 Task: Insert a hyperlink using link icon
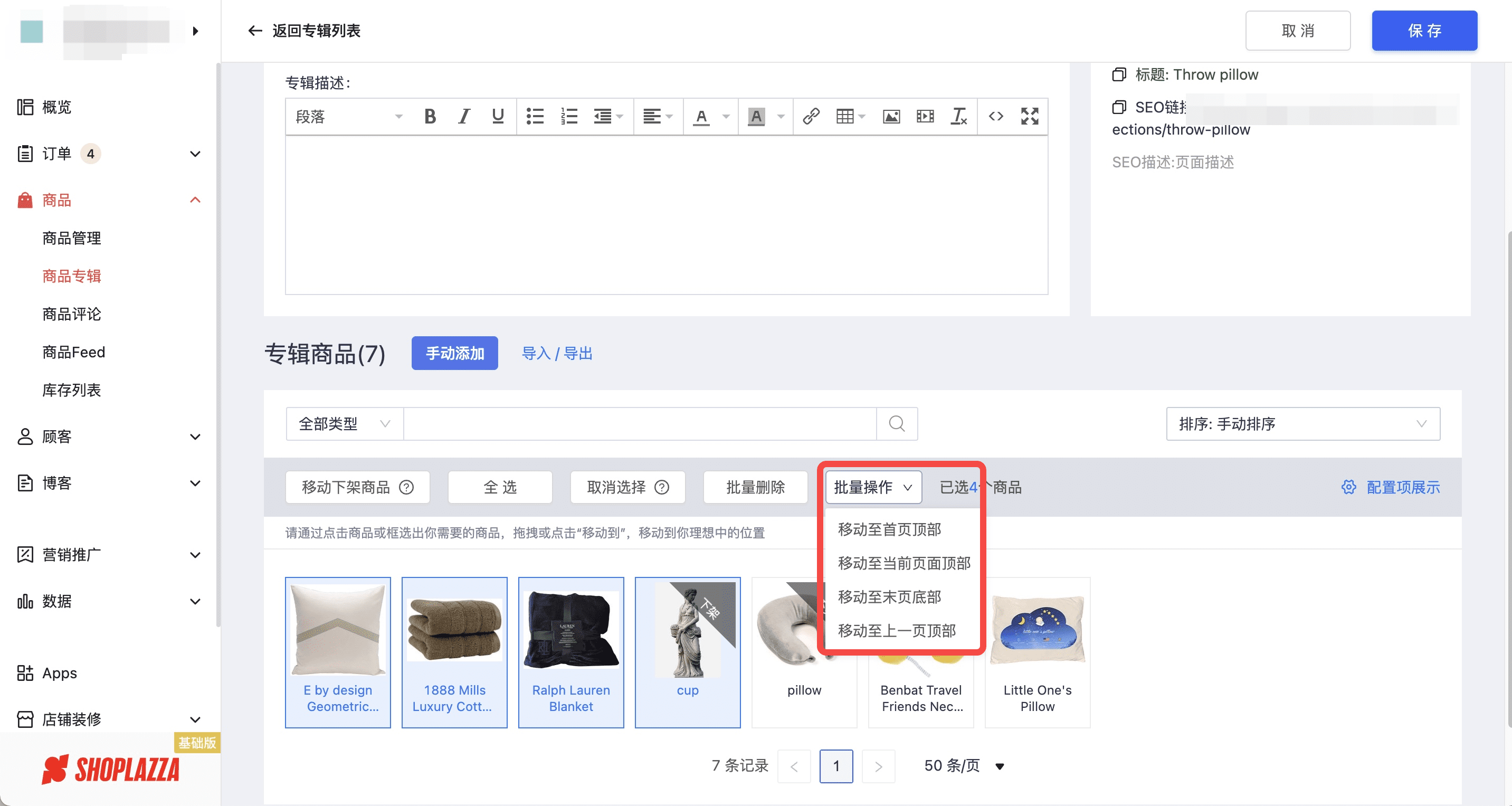coord(811,116)
